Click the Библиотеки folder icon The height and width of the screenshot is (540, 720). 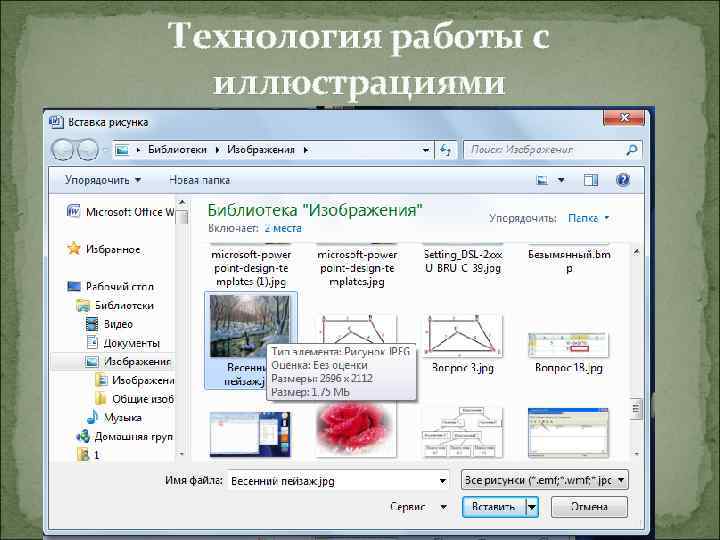(83, 305)
